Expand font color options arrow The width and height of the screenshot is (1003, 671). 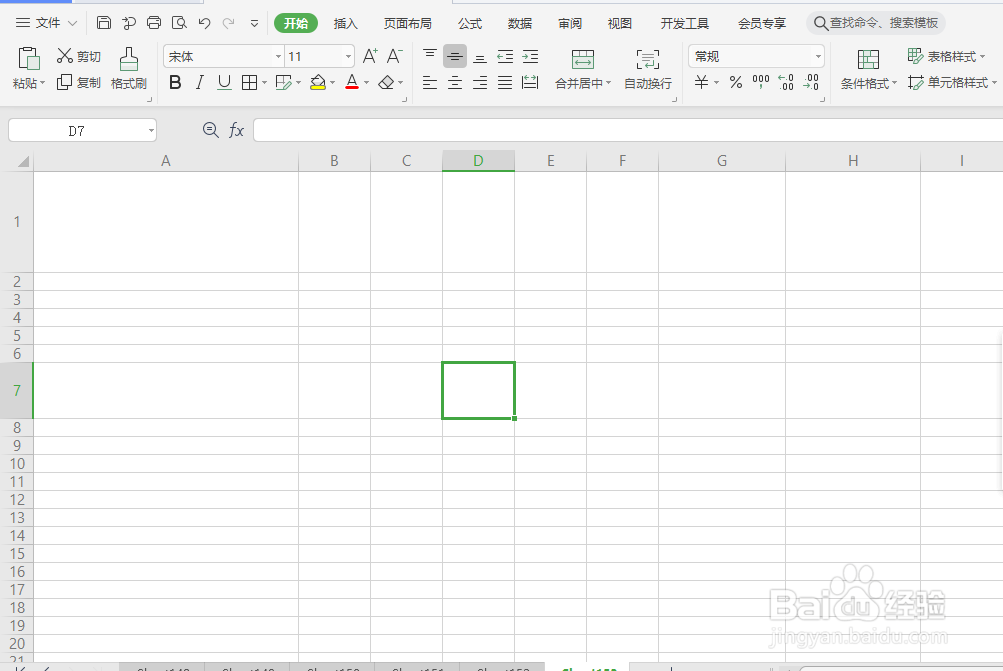367,83
